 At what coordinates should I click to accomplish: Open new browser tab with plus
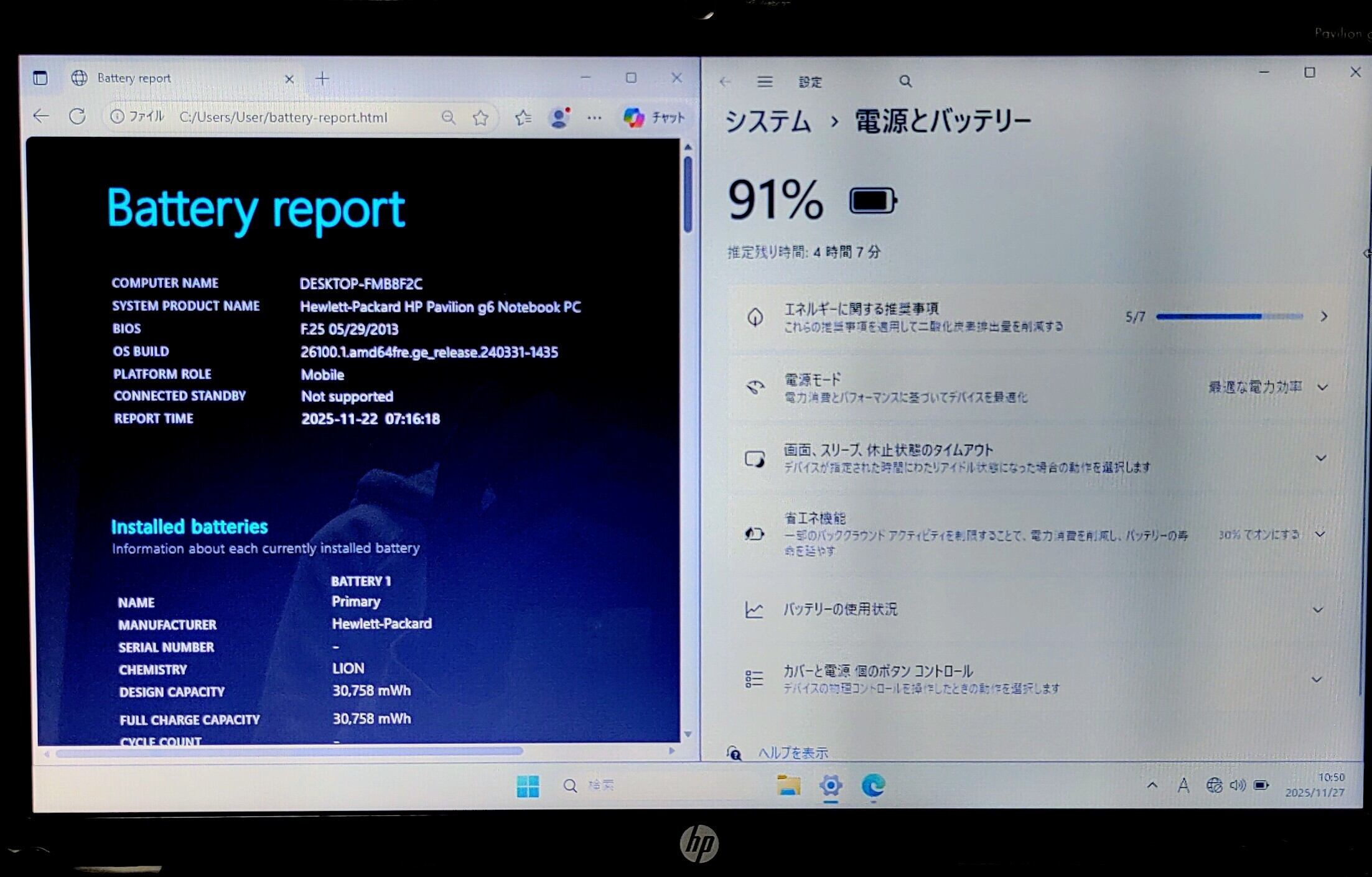point(322,79)
